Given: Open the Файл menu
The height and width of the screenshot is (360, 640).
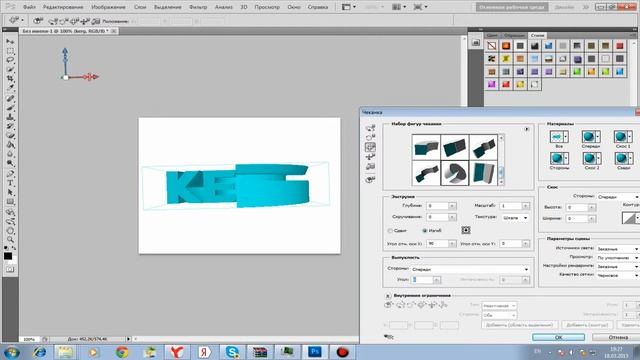Looking at the screenshot, I should pyautogui.click(x=29, y=7).
